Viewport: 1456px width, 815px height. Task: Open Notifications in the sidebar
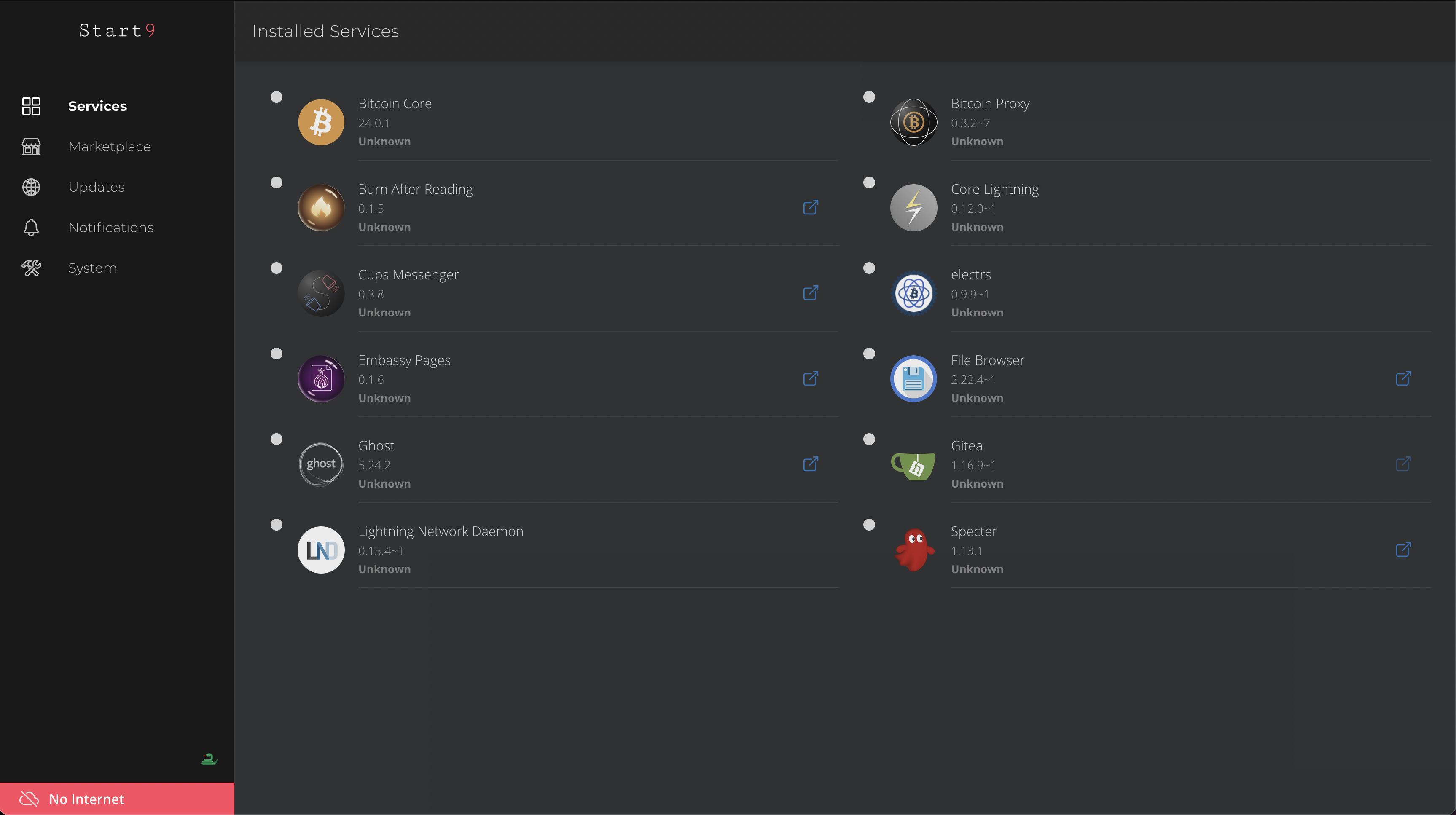(111, 227)
